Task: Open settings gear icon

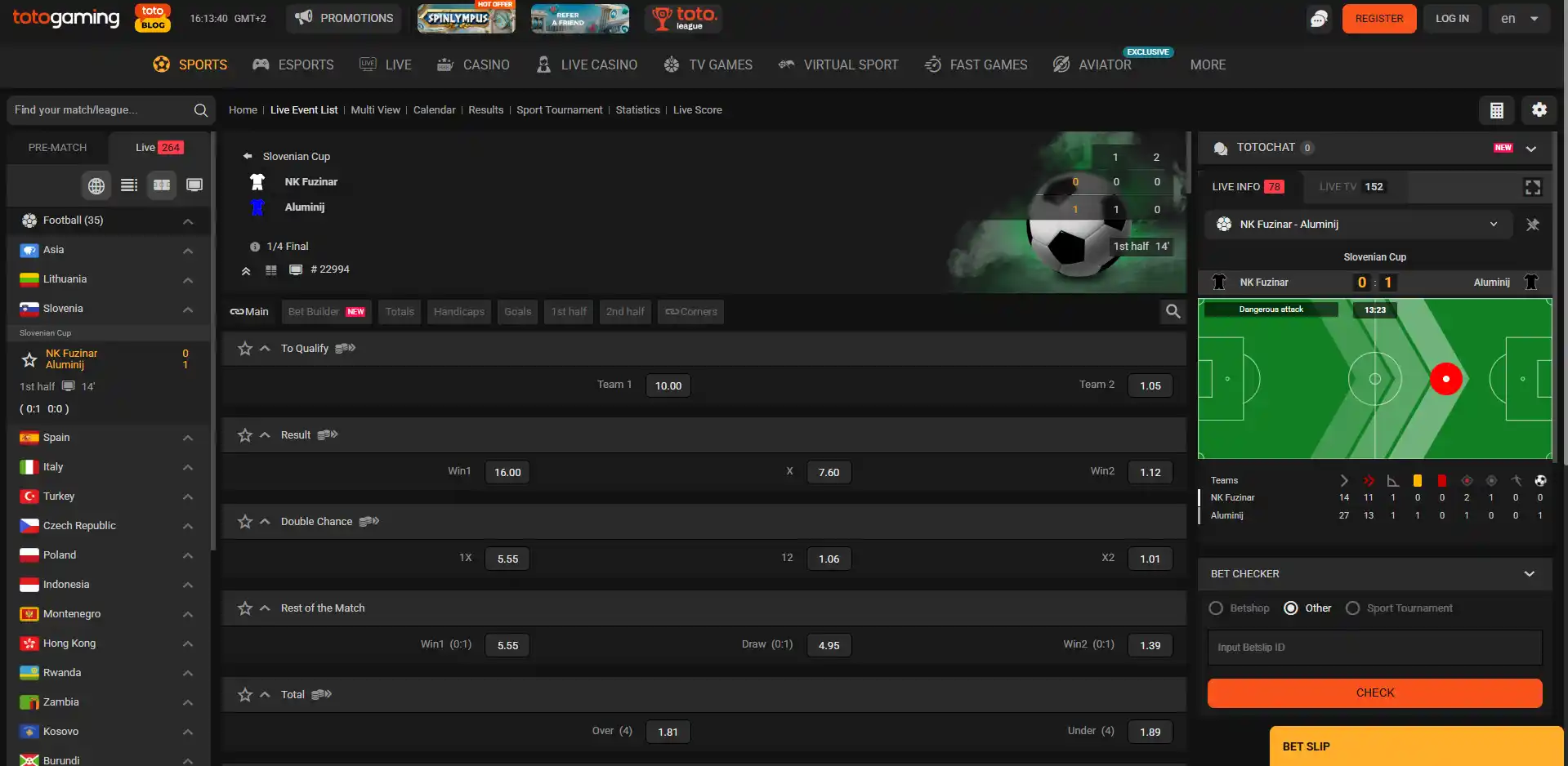Action: pos(1539,110)
